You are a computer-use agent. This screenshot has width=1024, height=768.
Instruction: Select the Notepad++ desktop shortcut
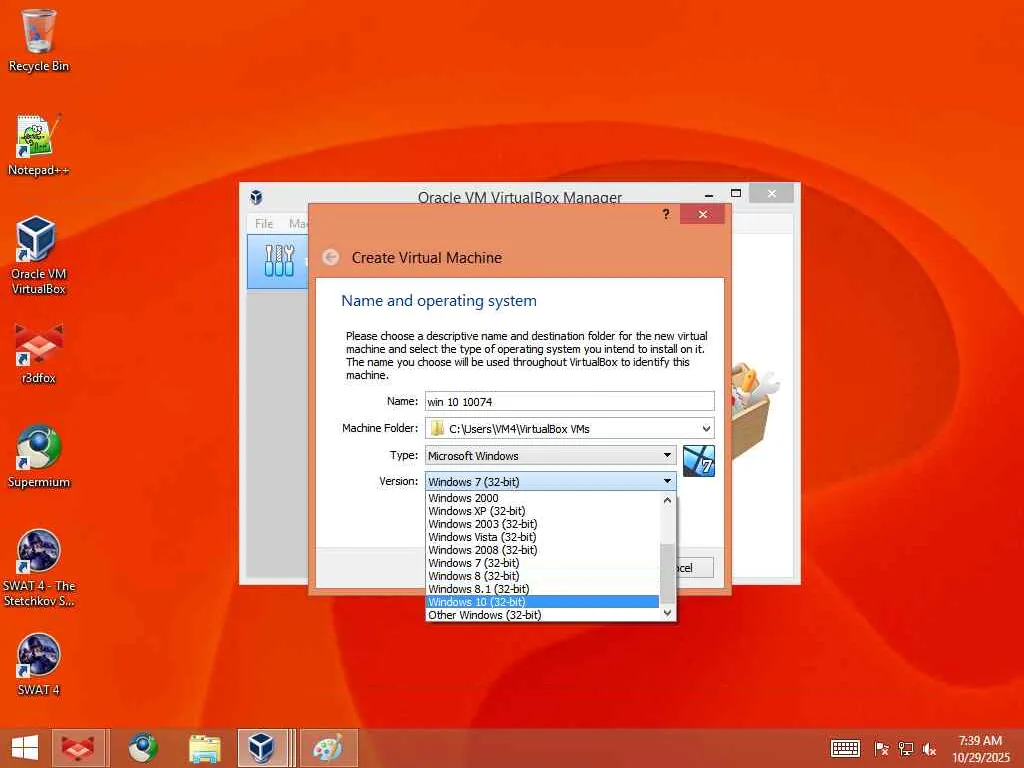[39, 145]
